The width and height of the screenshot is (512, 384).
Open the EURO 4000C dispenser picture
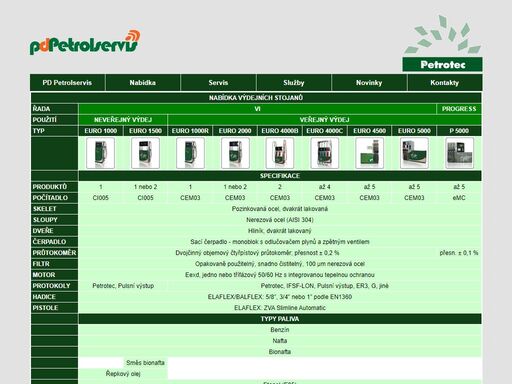coord(325,153)
